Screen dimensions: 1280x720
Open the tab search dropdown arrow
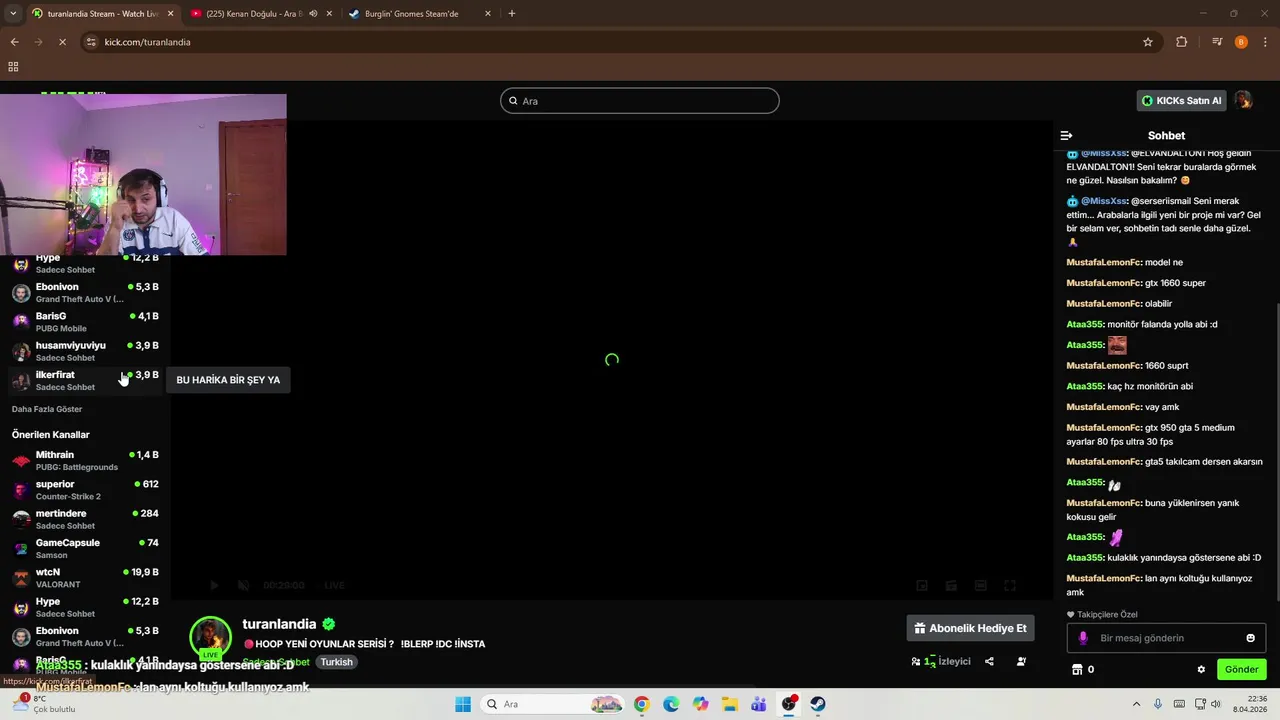[x=12, y=14]
